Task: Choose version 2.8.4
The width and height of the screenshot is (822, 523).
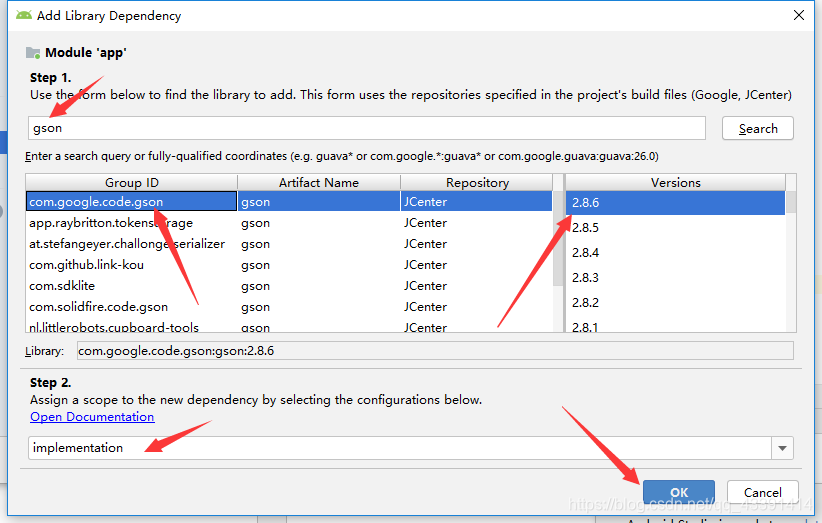Action: coord(675,253)
